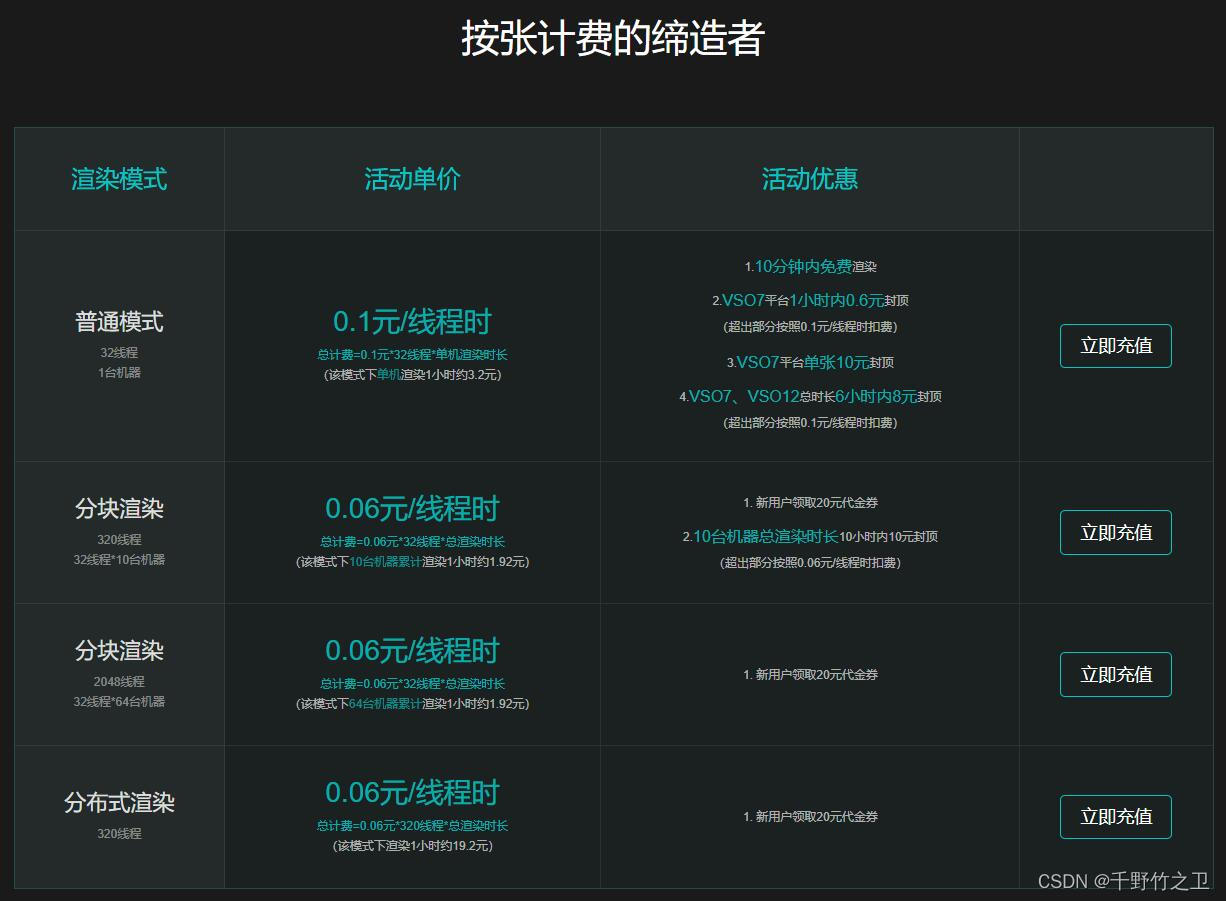The height and width of the screenshot is (901, 1226).
Task: Click 0.06元/线程时 price in 分布式渲染 row
Action: click(412, 792)
